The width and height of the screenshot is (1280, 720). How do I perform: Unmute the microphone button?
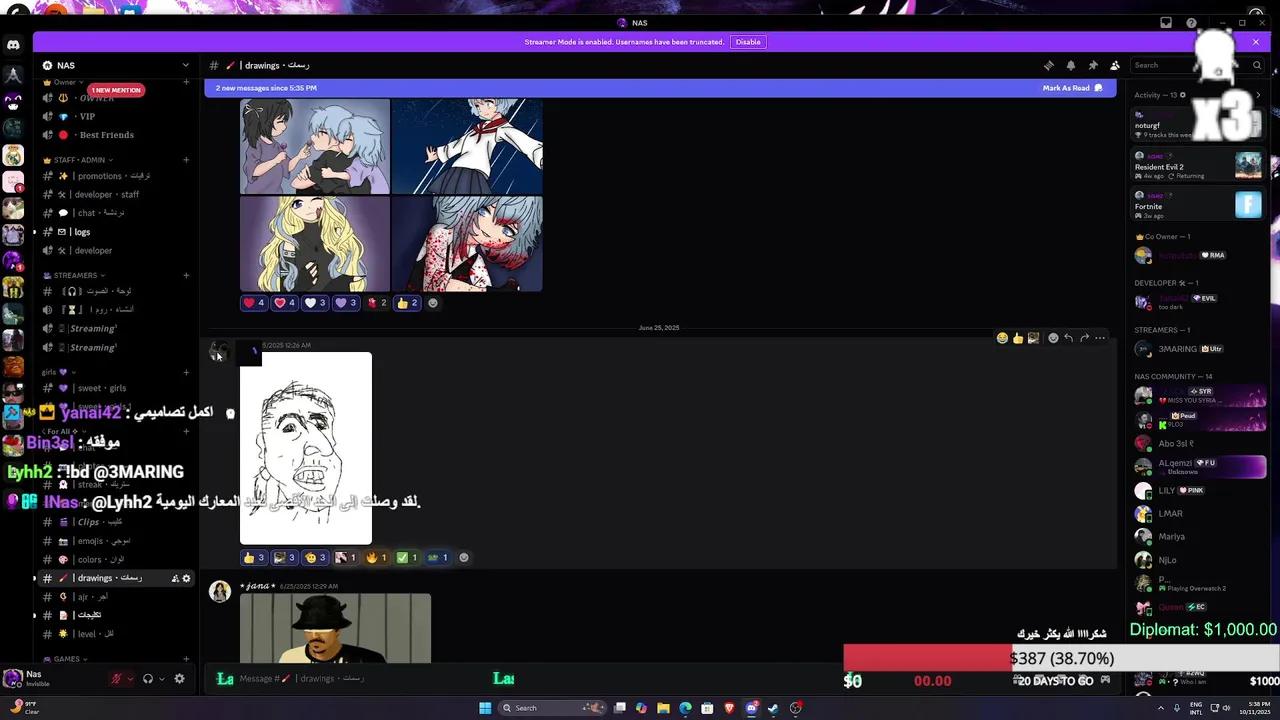coord(116,678)
